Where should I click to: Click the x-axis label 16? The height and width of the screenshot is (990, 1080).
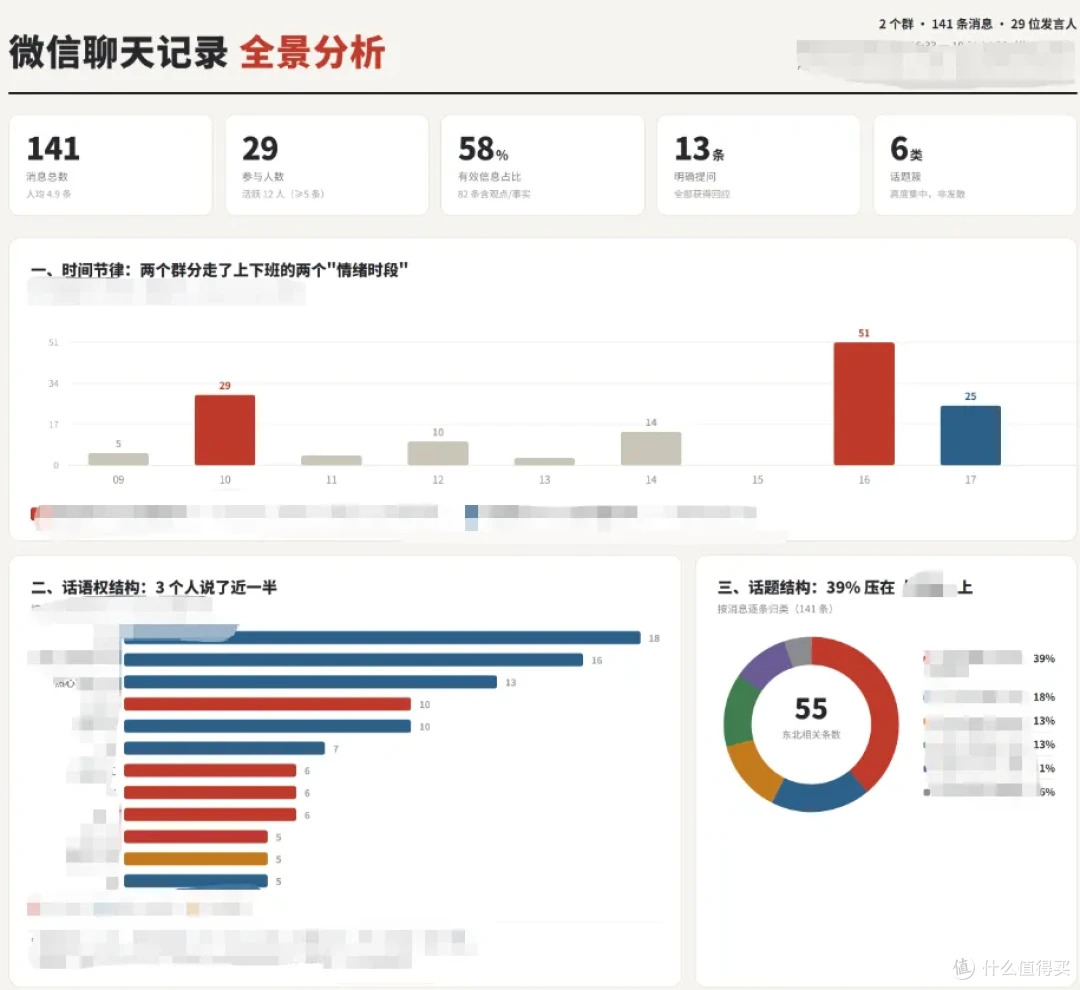point(864,479)
